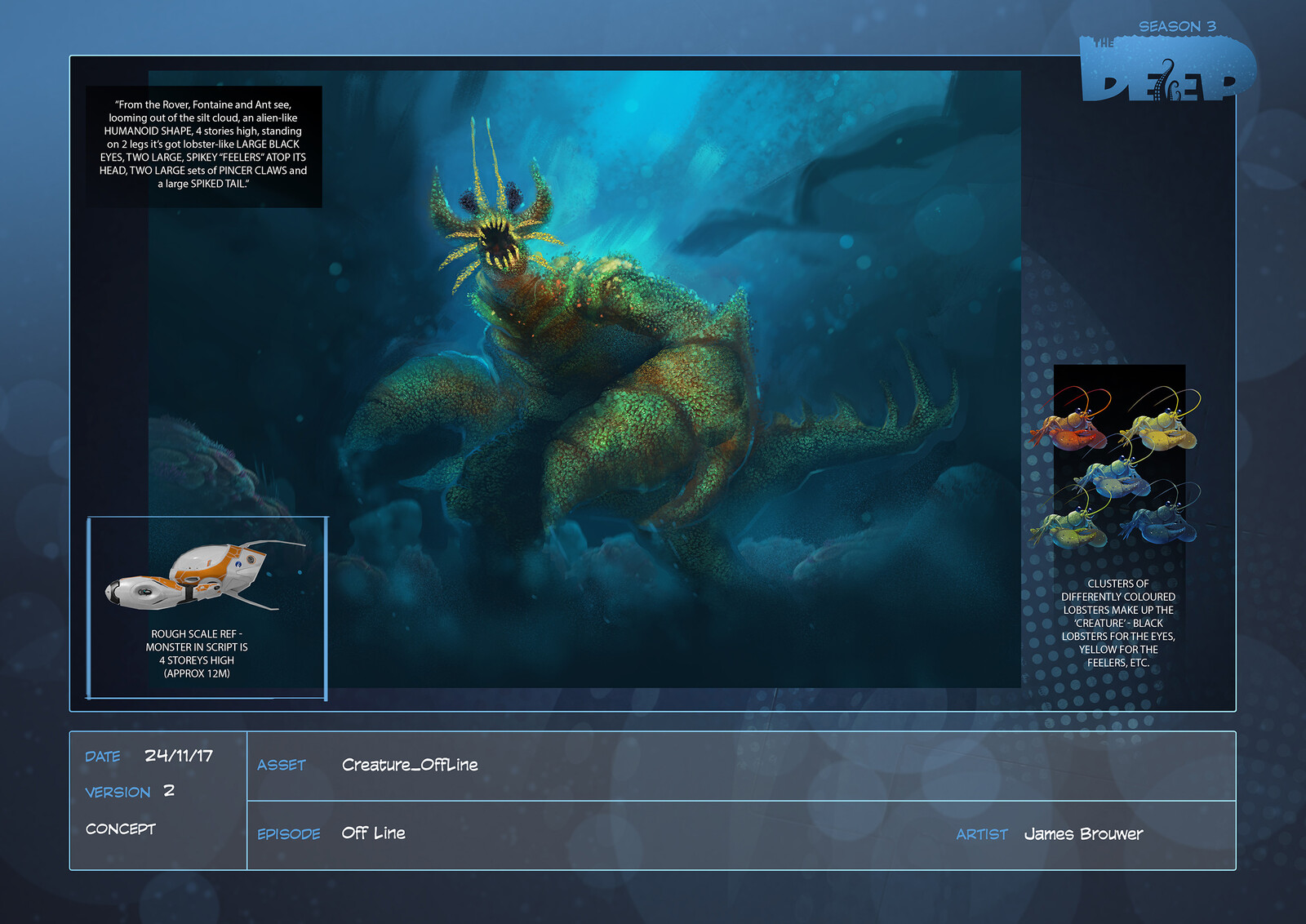This screenshot has height=924, width=1306.
Task: Click the 'CONCEPT' text
Action: (120, 828)
